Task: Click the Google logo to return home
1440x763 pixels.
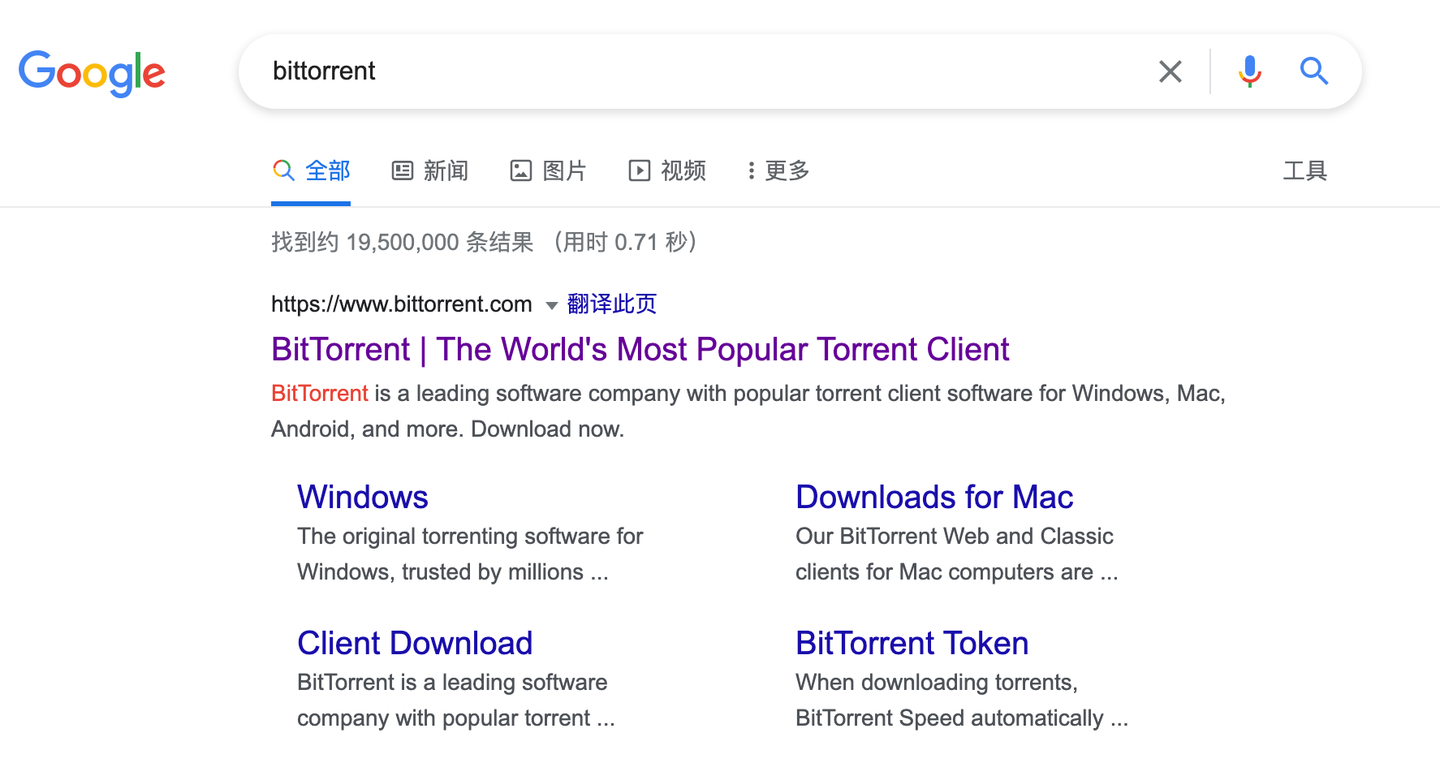Action: (91, 72)
